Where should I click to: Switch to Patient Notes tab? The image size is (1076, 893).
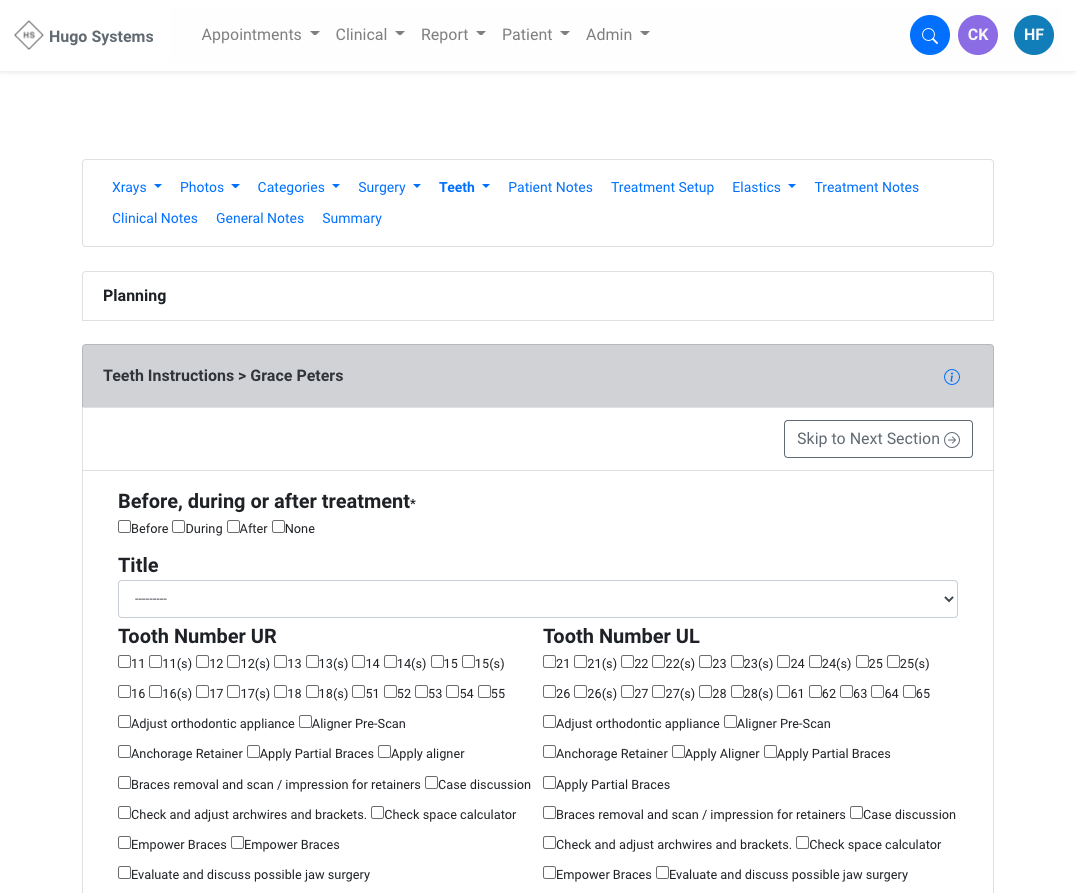[x=550, y=187]
